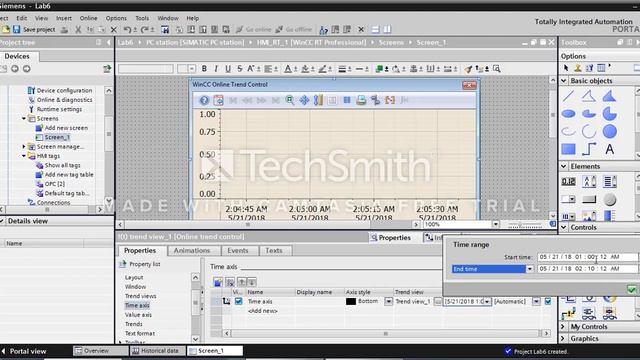
Task: Click the black Axis style color swatch
Action: coord(351,301)
